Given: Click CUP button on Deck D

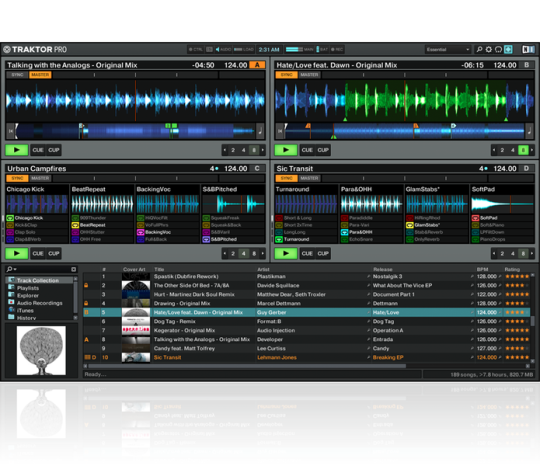Looking at the screenshot, I should point(323,253).
